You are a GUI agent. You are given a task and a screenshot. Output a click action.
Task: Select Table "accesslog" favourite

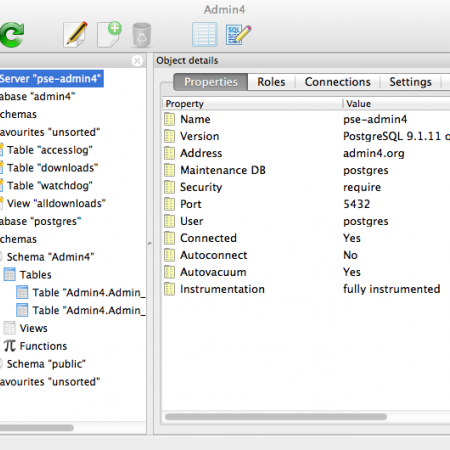click(50, 150)
